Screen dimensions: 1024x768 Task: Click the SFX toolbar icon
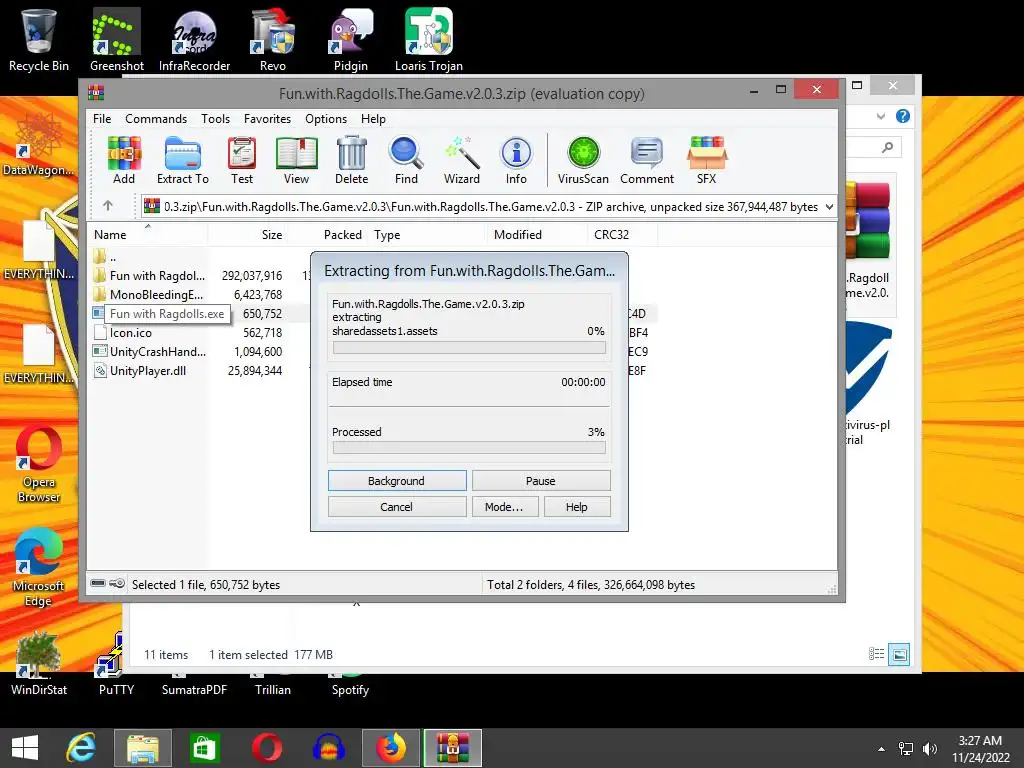[707, 161]
